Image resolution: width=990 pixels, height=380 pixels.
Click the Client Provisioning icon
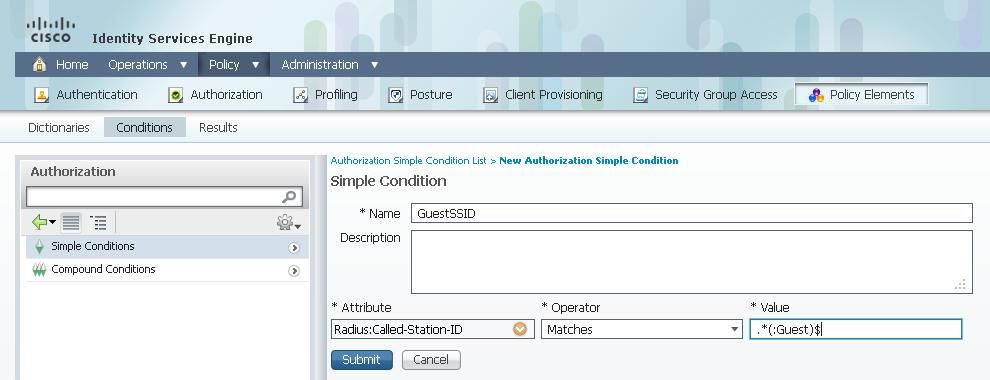491,95
